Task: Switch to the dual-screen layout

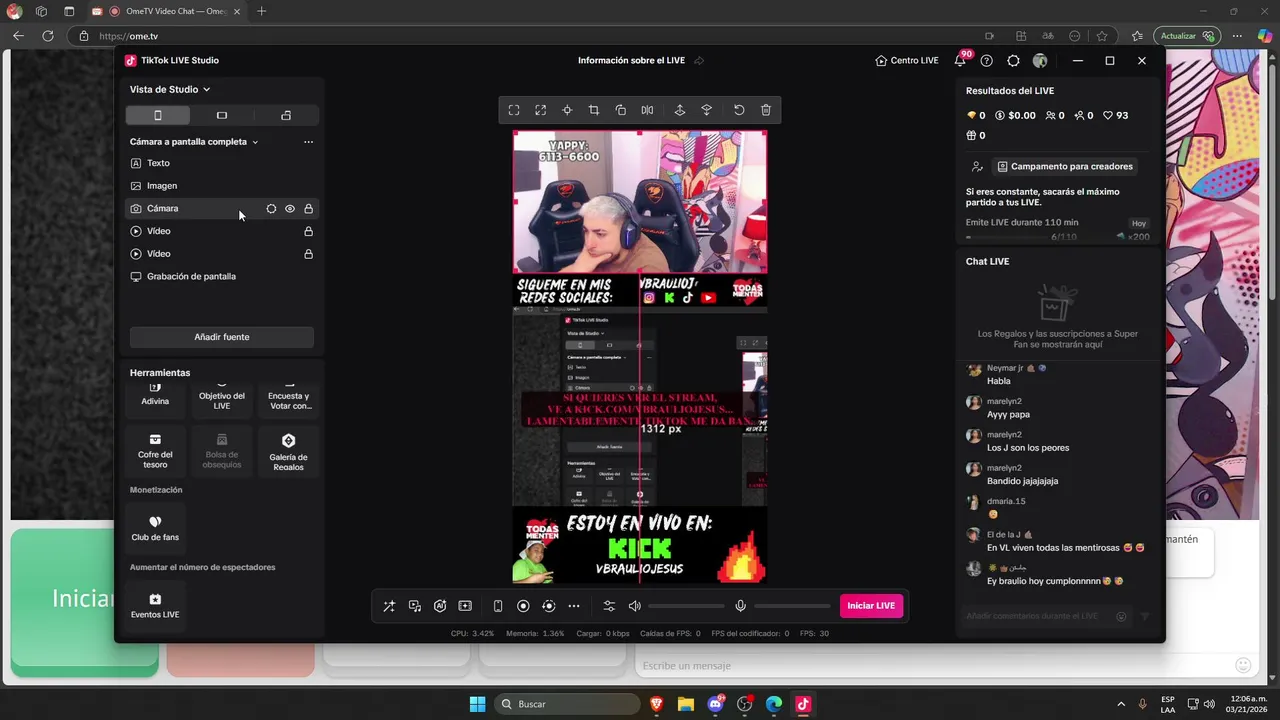Action: click(x=286, y=115)
